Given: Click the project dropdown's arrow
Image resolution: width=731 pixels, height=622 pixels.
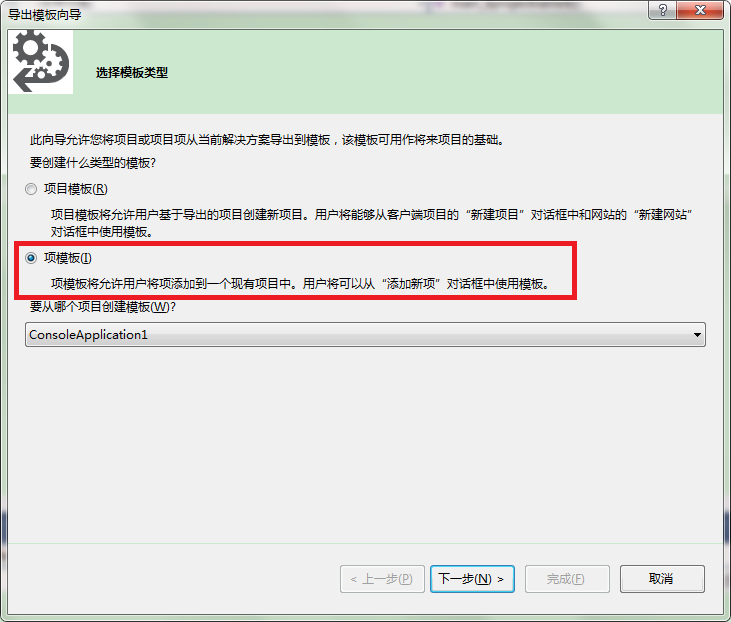Looking at the screenshot, I should coord(697,335).
